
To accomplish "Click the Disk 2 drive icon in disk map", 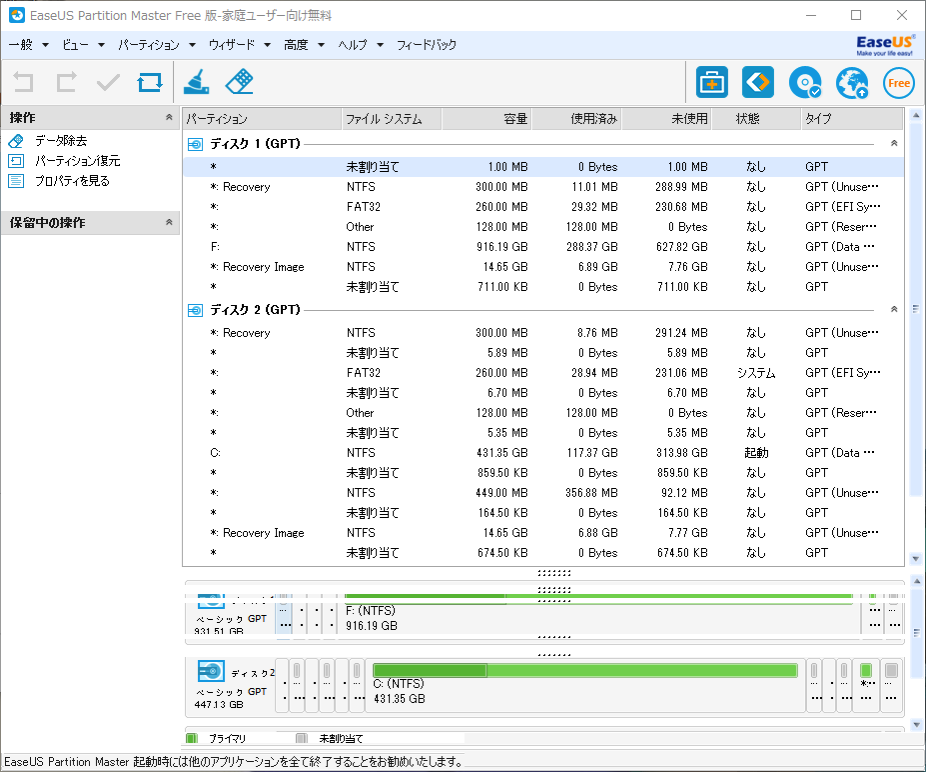I will click(x=211, y=671).
